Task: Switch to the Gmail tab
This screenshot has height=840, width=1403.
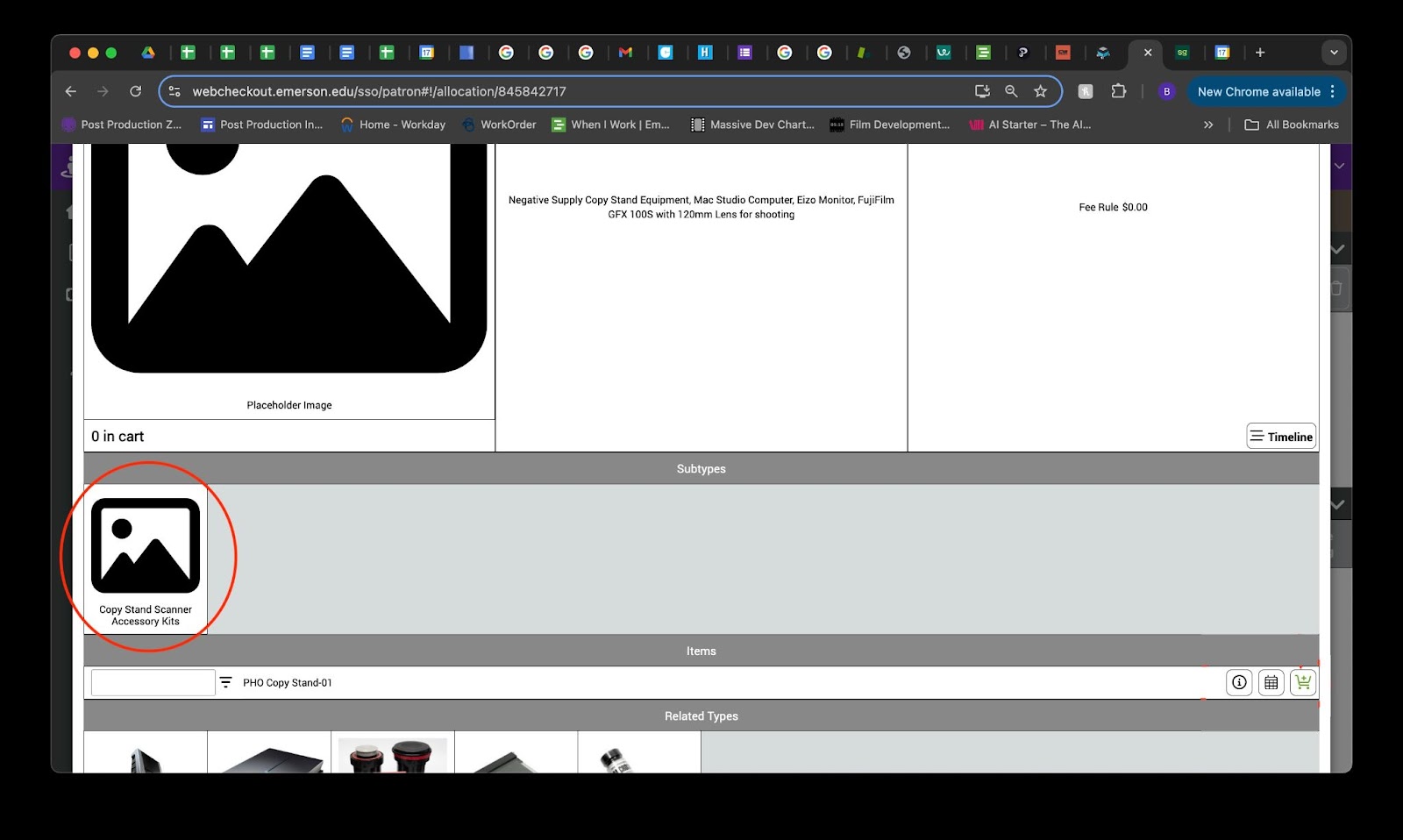Action: coord(625,53)
